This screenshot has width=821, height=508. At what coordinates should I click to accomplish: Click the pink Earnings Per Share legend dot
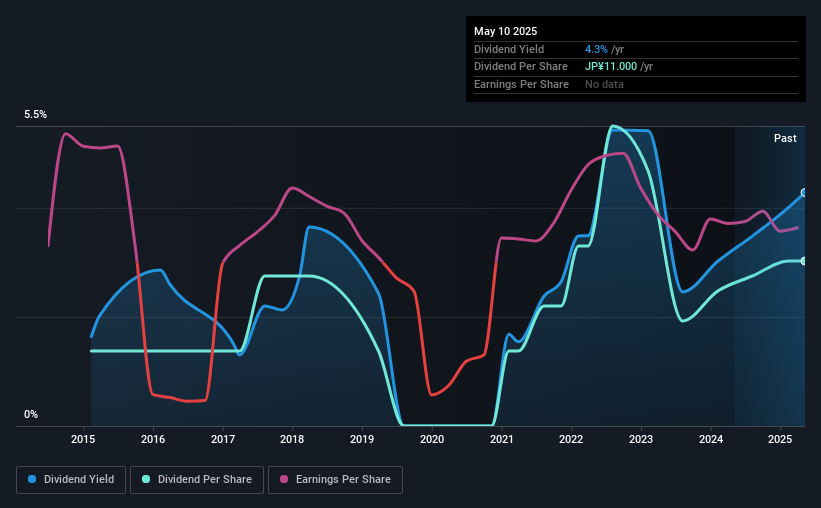point(284,479)
